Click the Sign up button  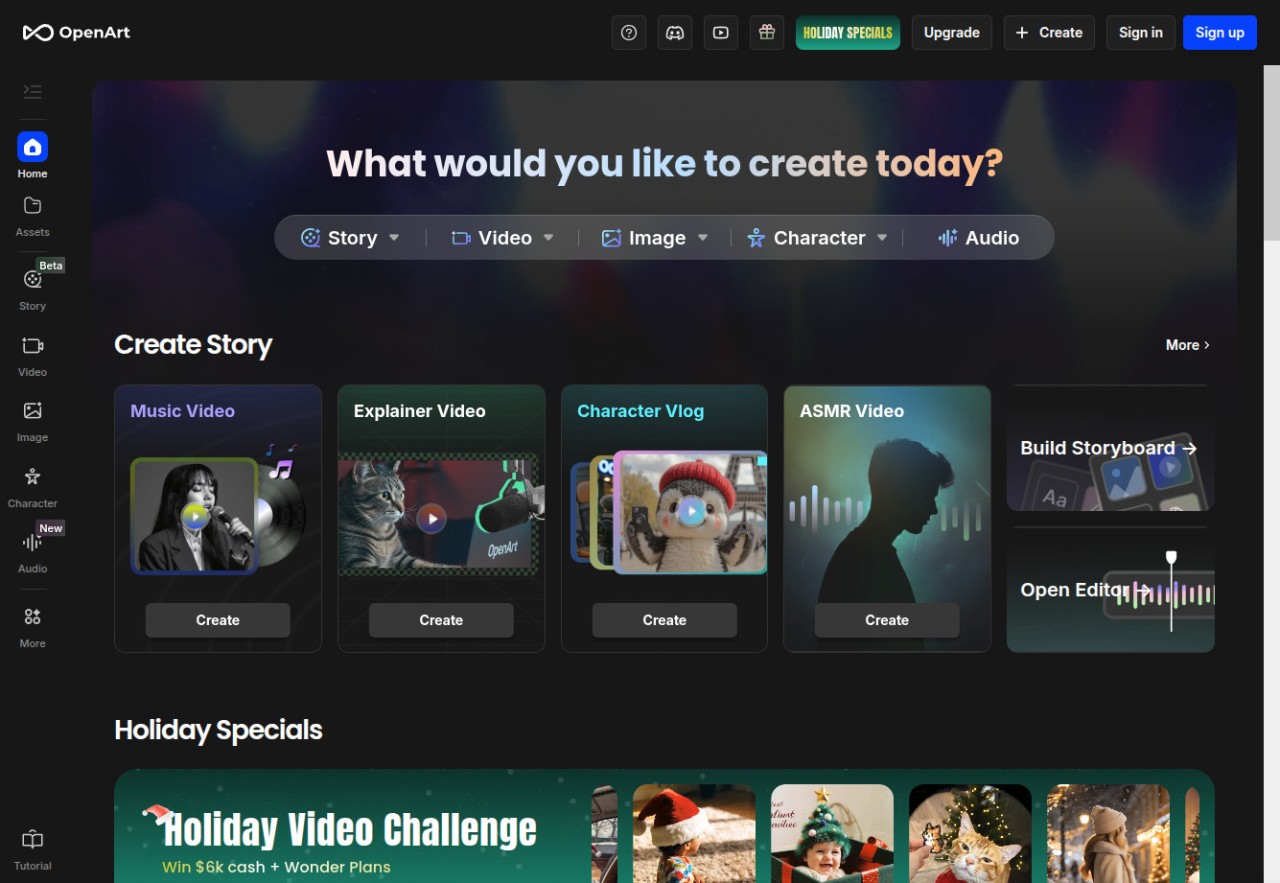[x=1219, y=32]
